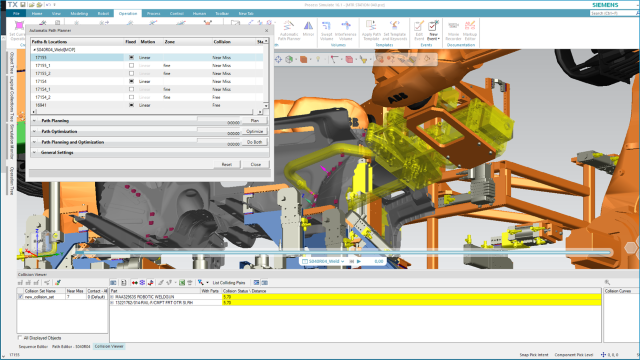Screen dimensions: 640x360
Task: Open the New Event dropdown arrow
Action: [438, 39]
